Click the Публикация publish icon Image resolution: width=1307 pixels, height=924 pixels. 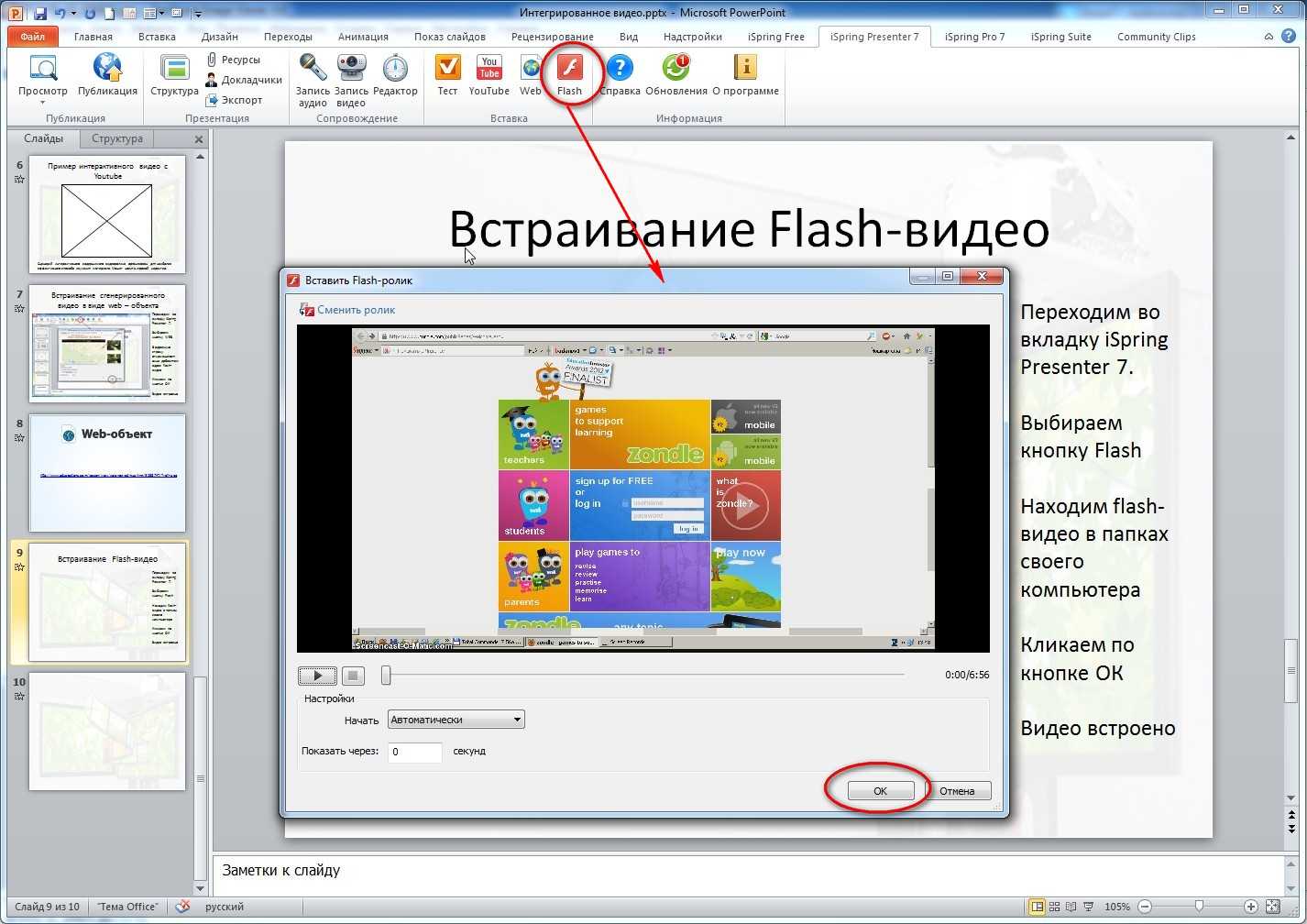click(x=107, y=74)
